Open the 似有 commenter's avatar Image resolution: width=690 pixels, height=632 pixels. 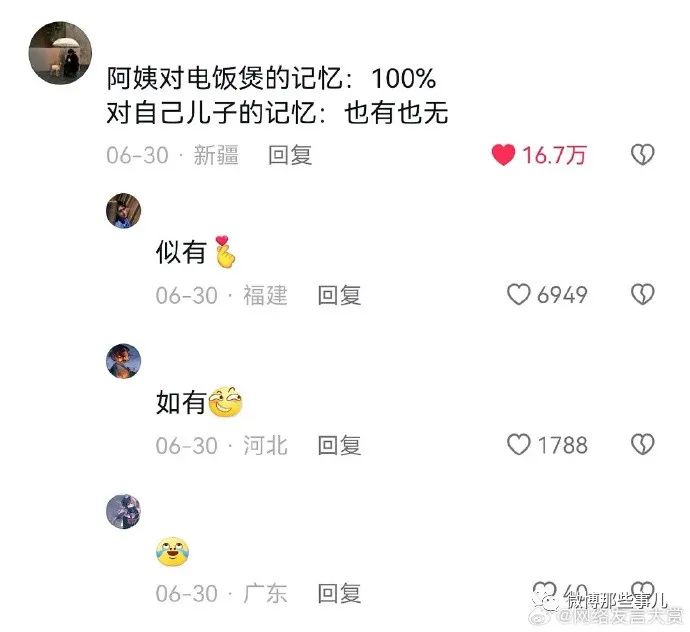coord(124,210)
